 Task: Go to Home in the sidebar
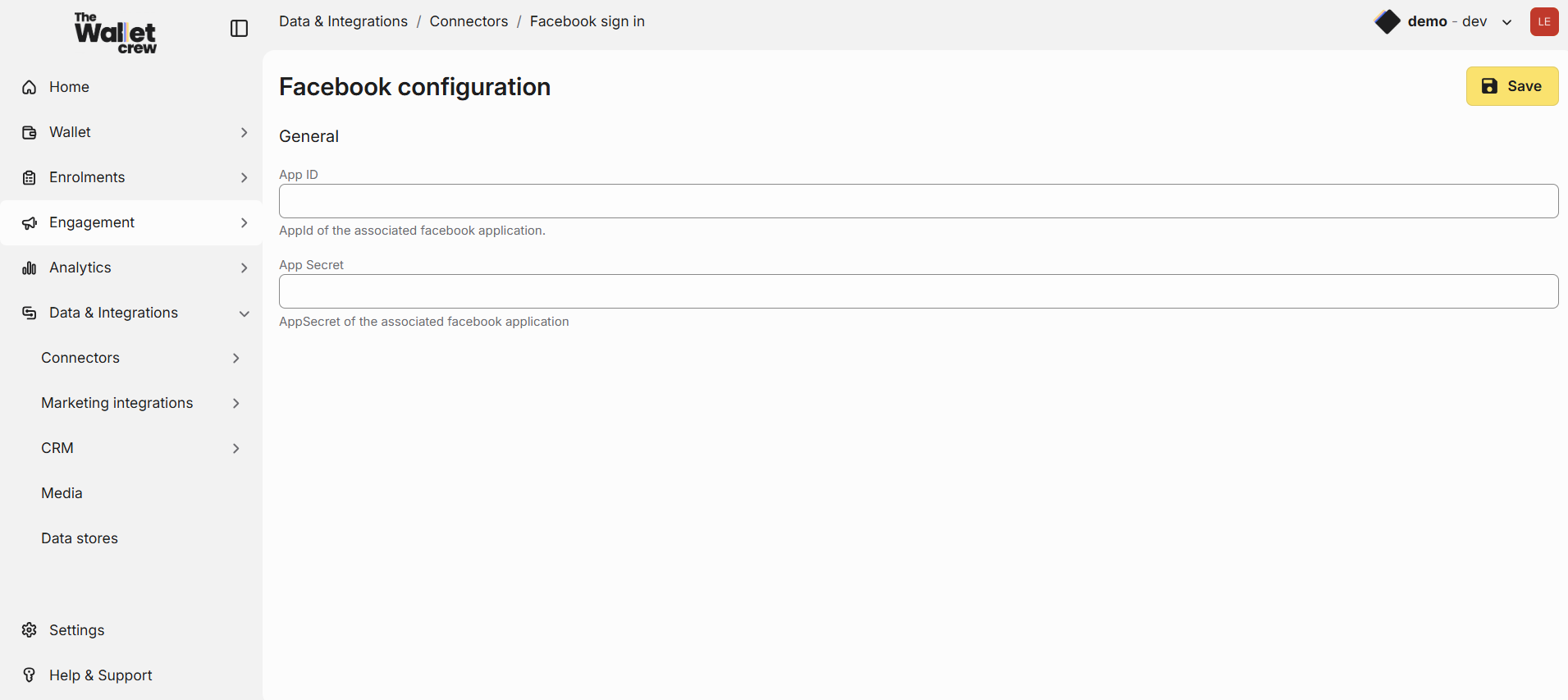point(131,87)
